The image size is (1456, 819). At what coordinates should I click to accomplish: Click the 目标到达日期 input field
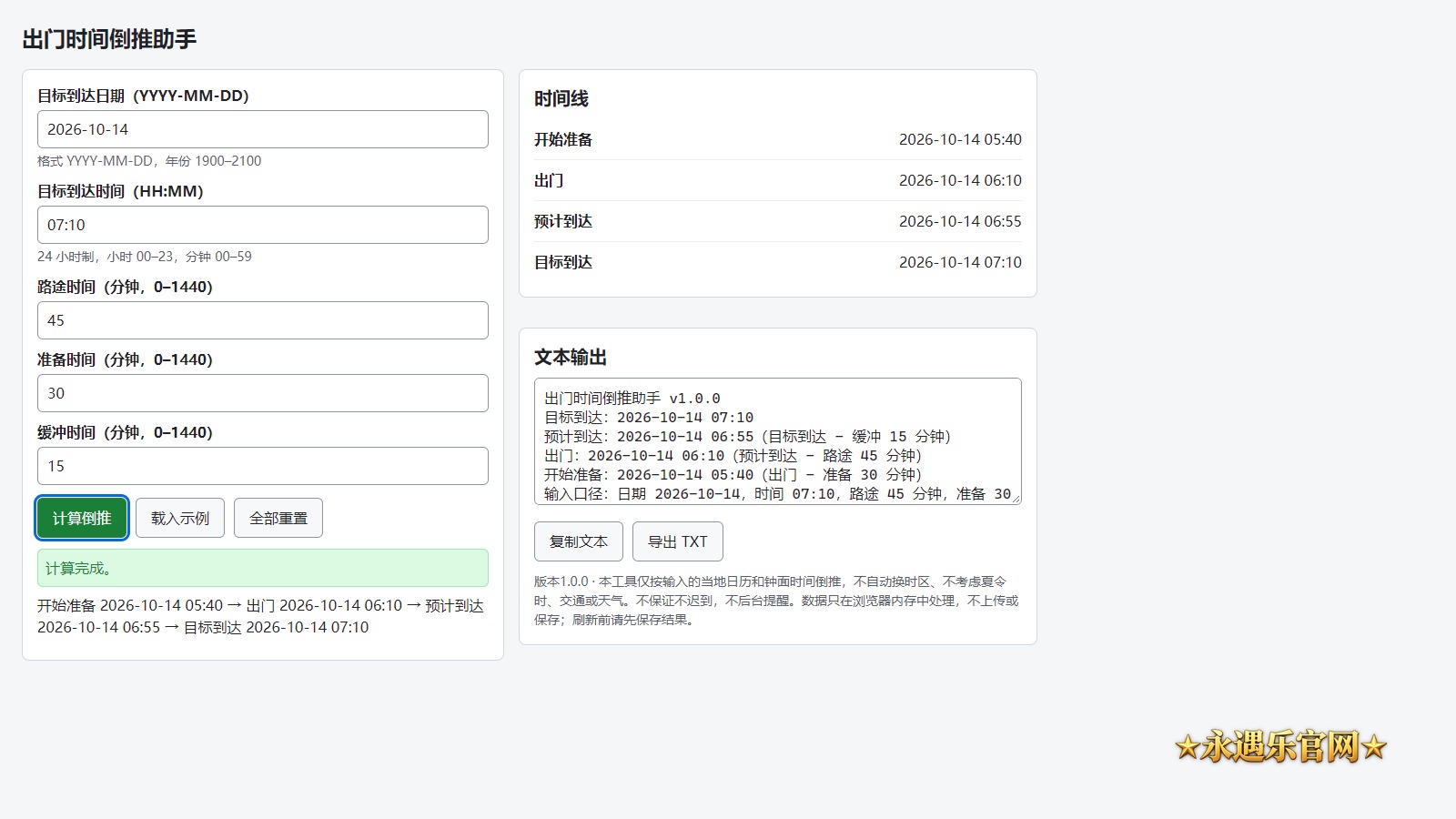(262, 129)
